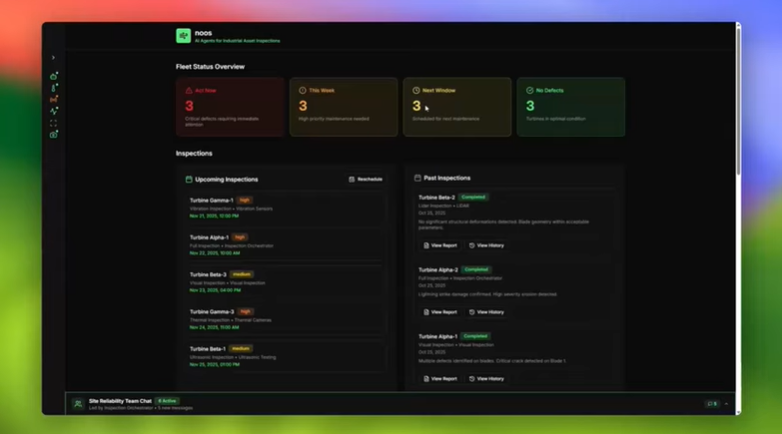Click the camera icon in the sidebar

pyautogui.click(x=54, y=134)
